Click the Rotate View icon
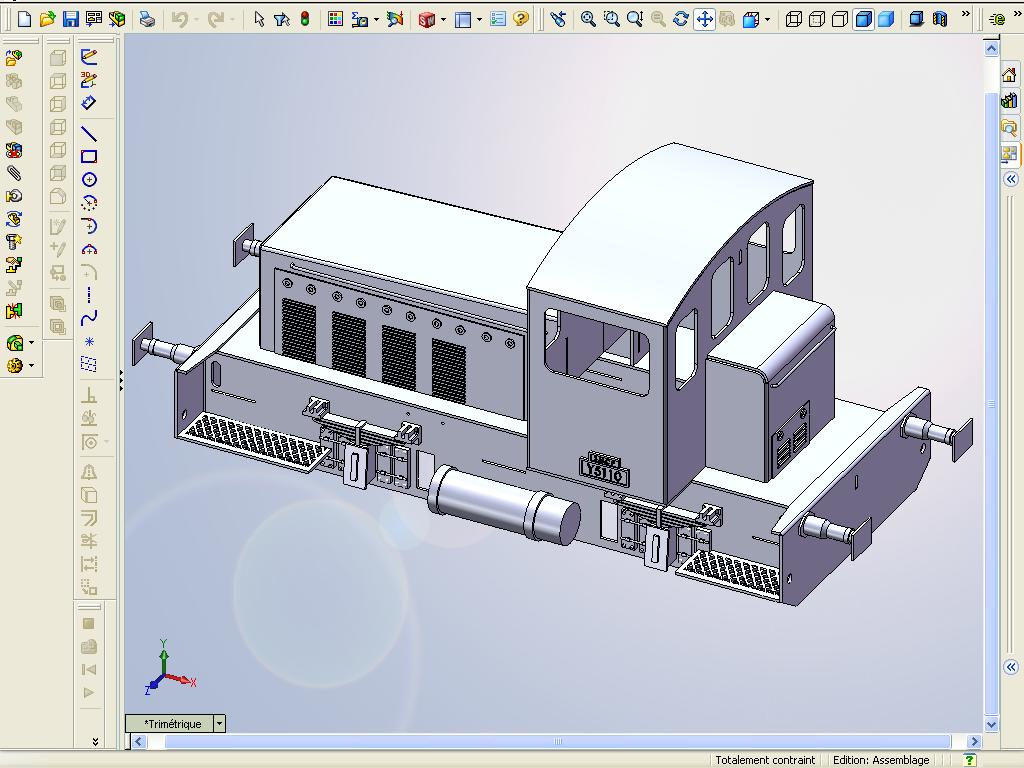This screenshot has height=768, width=1024. (x=680, y=19)
